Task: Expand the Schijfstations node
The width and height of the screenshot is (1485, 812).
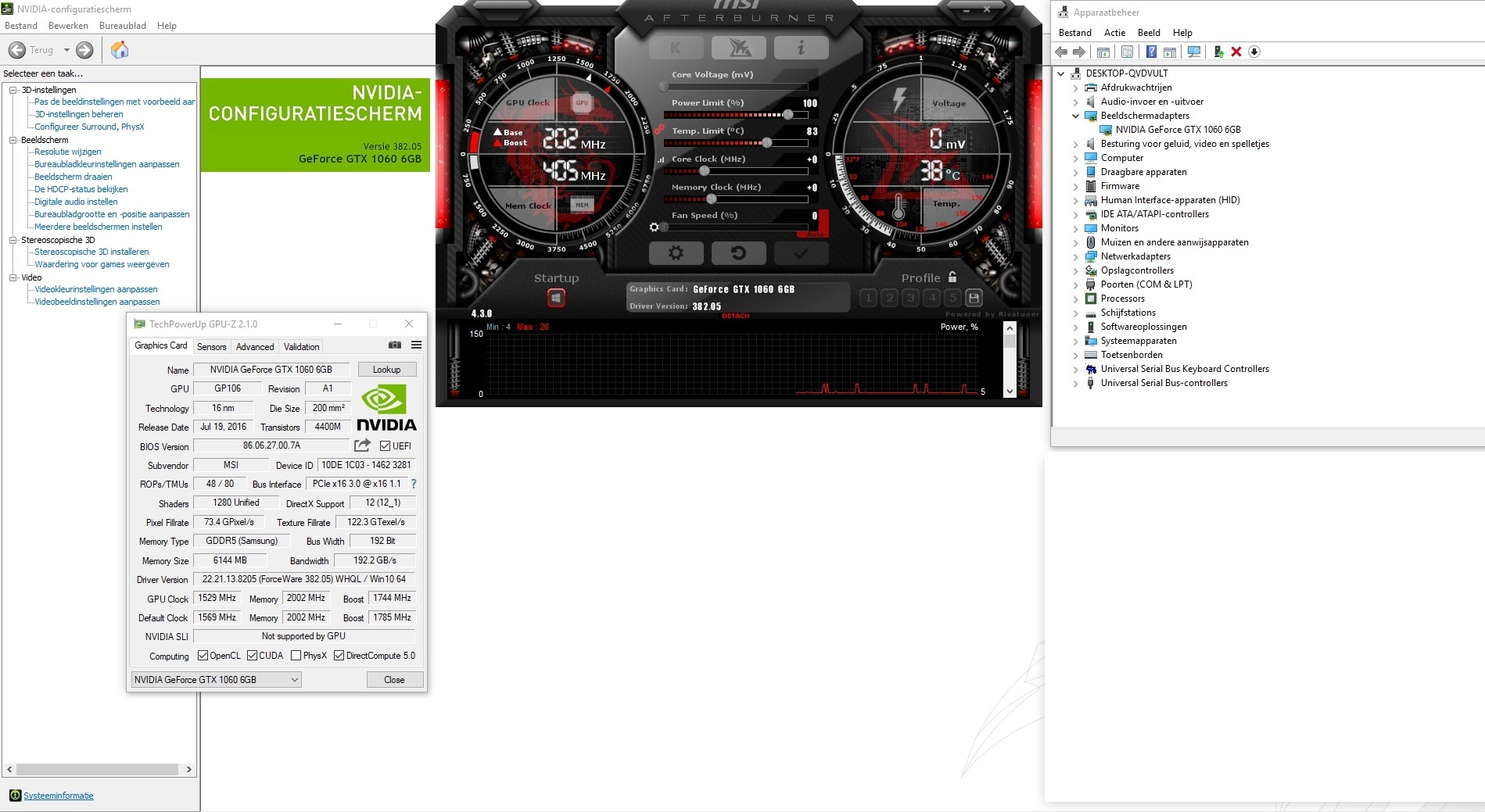Action: (1075, 313)
